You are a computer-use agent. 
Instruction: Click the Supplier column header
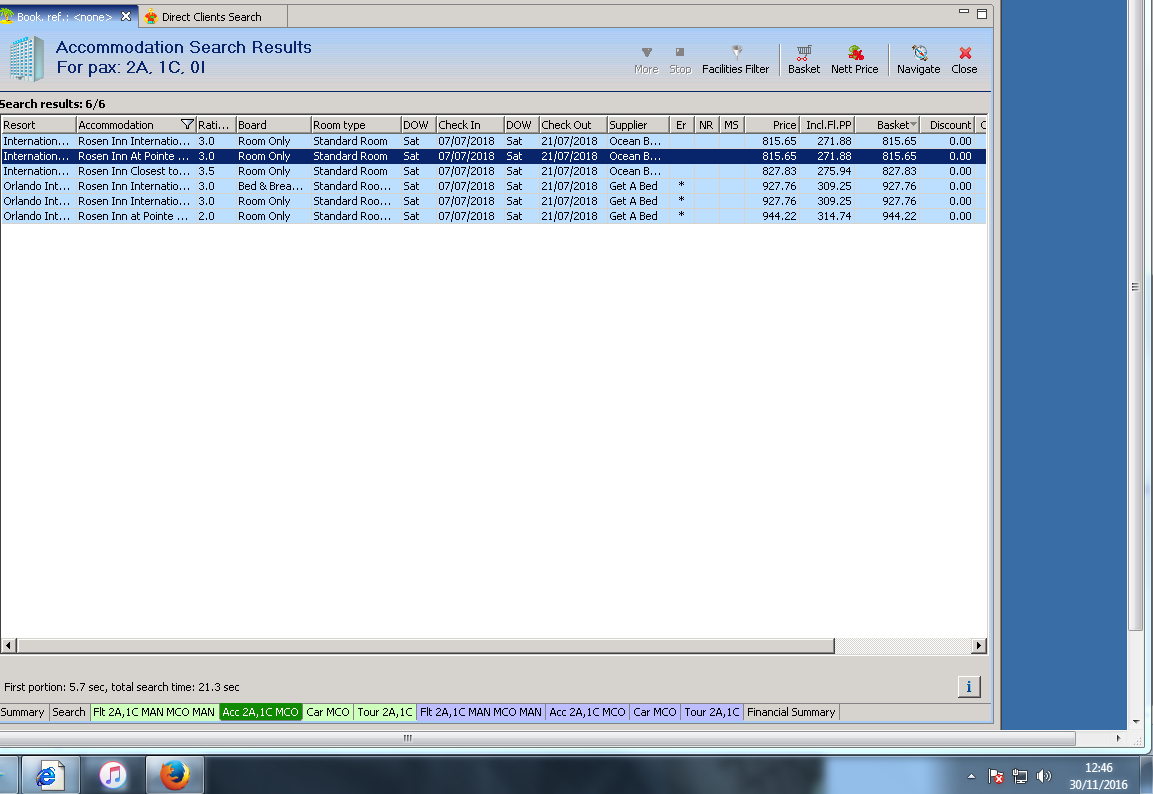pos(637,125)
